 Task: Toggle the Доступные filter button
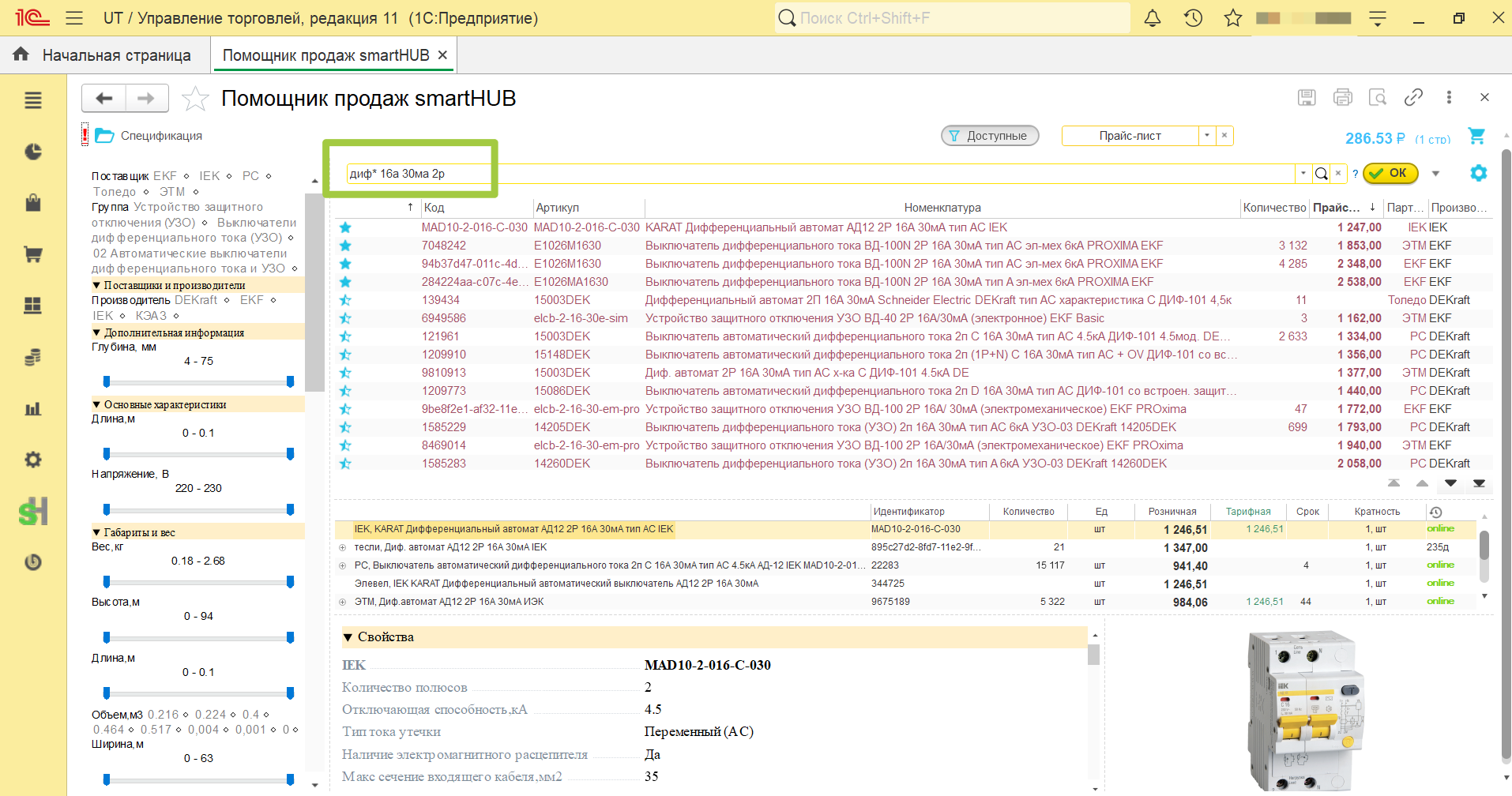click(990, 136)
